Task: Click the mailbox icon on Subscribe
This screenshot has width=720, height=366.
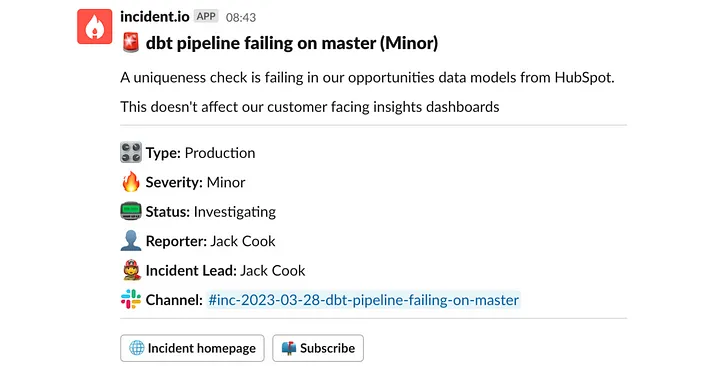Action: (x=289, y=348)
